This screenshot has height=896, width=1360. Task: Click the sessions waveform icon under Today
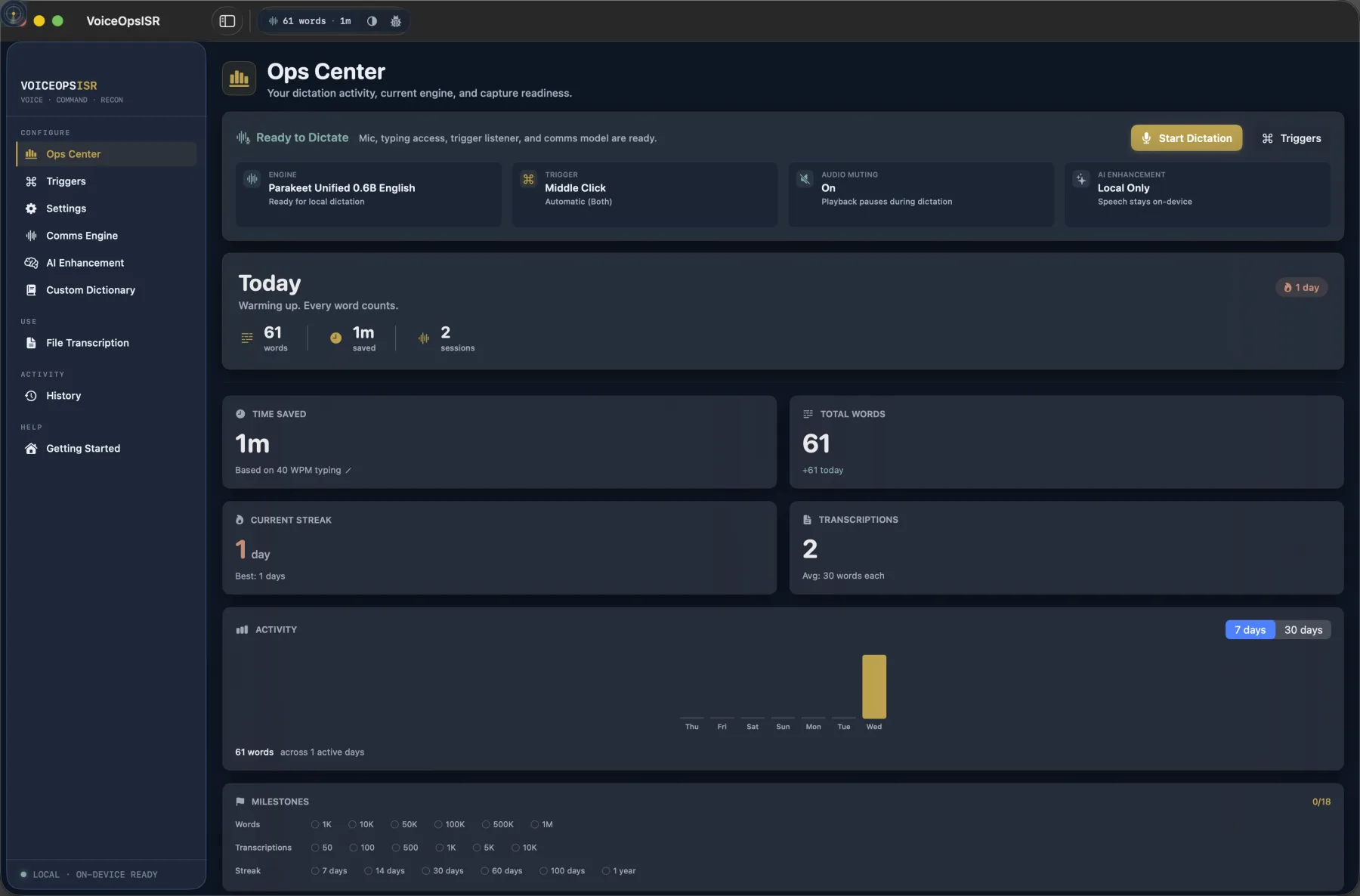pos(424,338)
